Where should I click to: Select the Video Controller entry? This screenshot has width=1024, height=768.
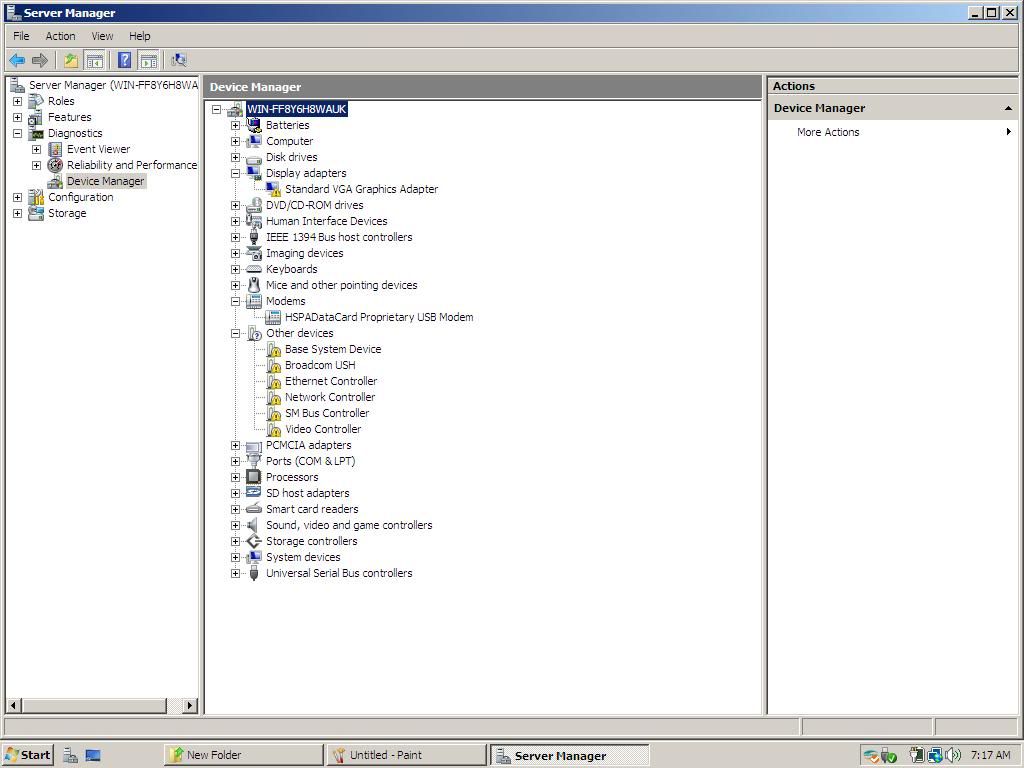(x=323, y=429)
